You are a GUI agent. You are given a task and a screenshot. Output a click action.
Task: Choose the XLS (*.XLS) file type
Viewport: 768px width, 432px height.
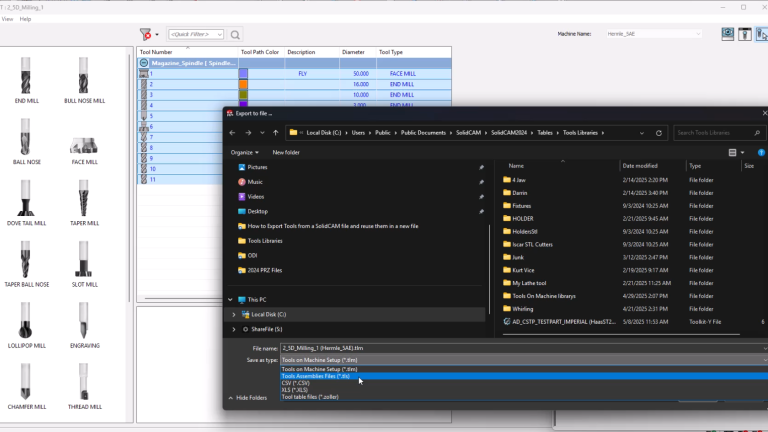[524, 390]
